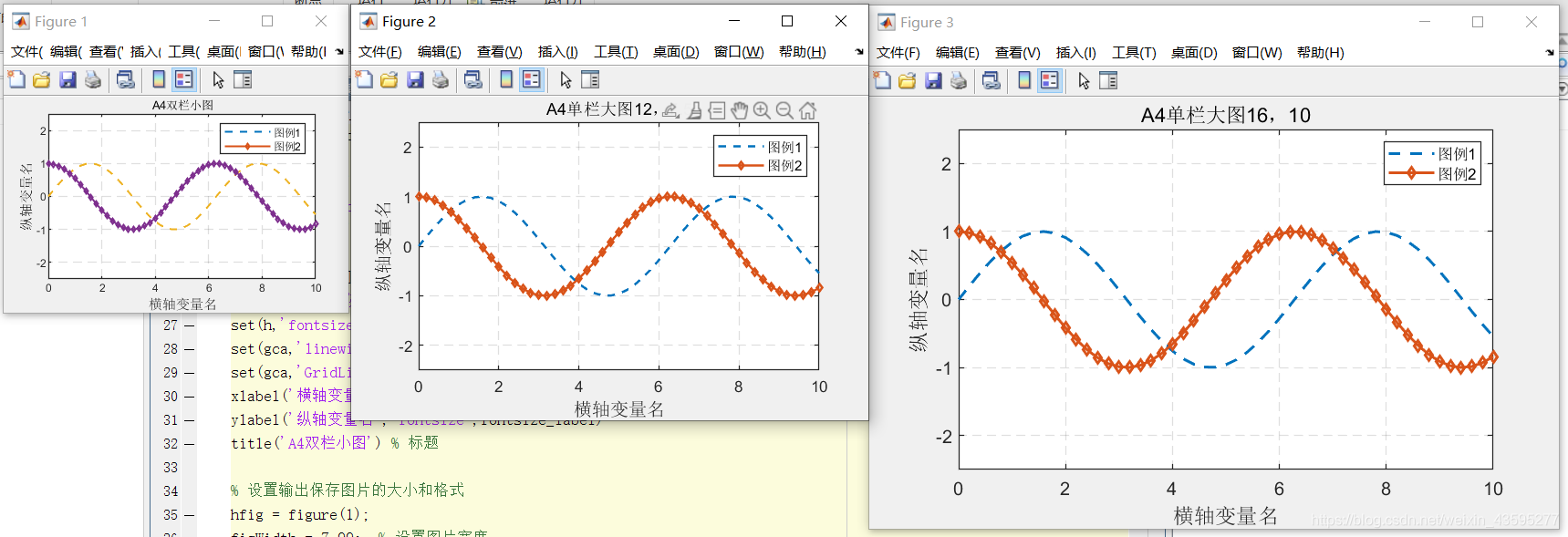Viewport: 1568px width, 537px height.
Task: Toggle Insert Colorbar in Figure 3 toolbar
Action: pyautogui.click(x=1024, y=80)
